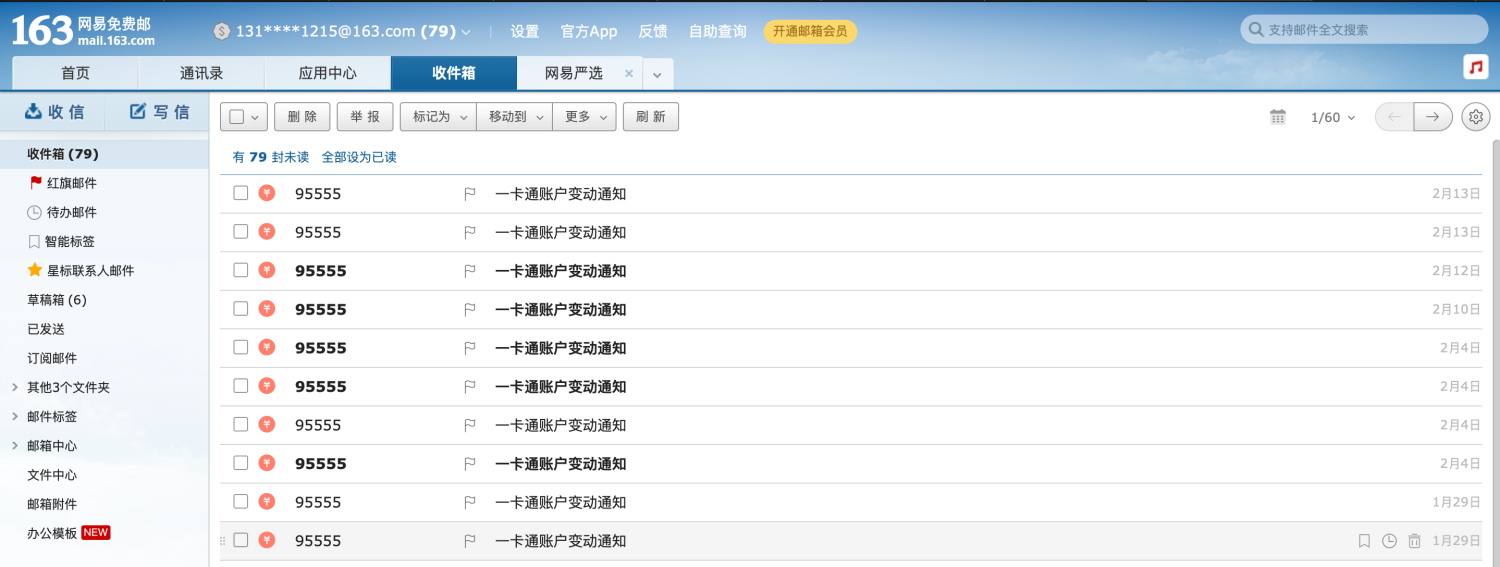Switch to 网易严选 tab
The height and width of the screenshot is (567, 1500).
tap(574, 73)
